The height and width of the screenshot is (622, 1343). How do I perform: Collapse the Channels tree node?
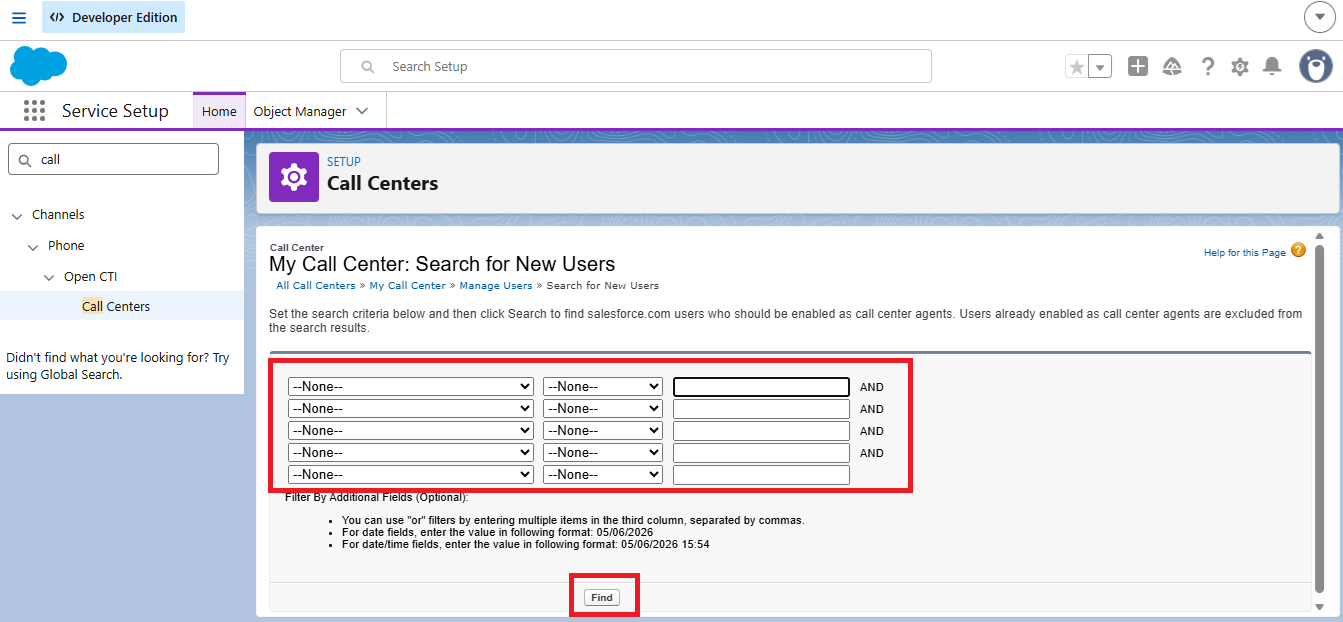click(17, 216)
